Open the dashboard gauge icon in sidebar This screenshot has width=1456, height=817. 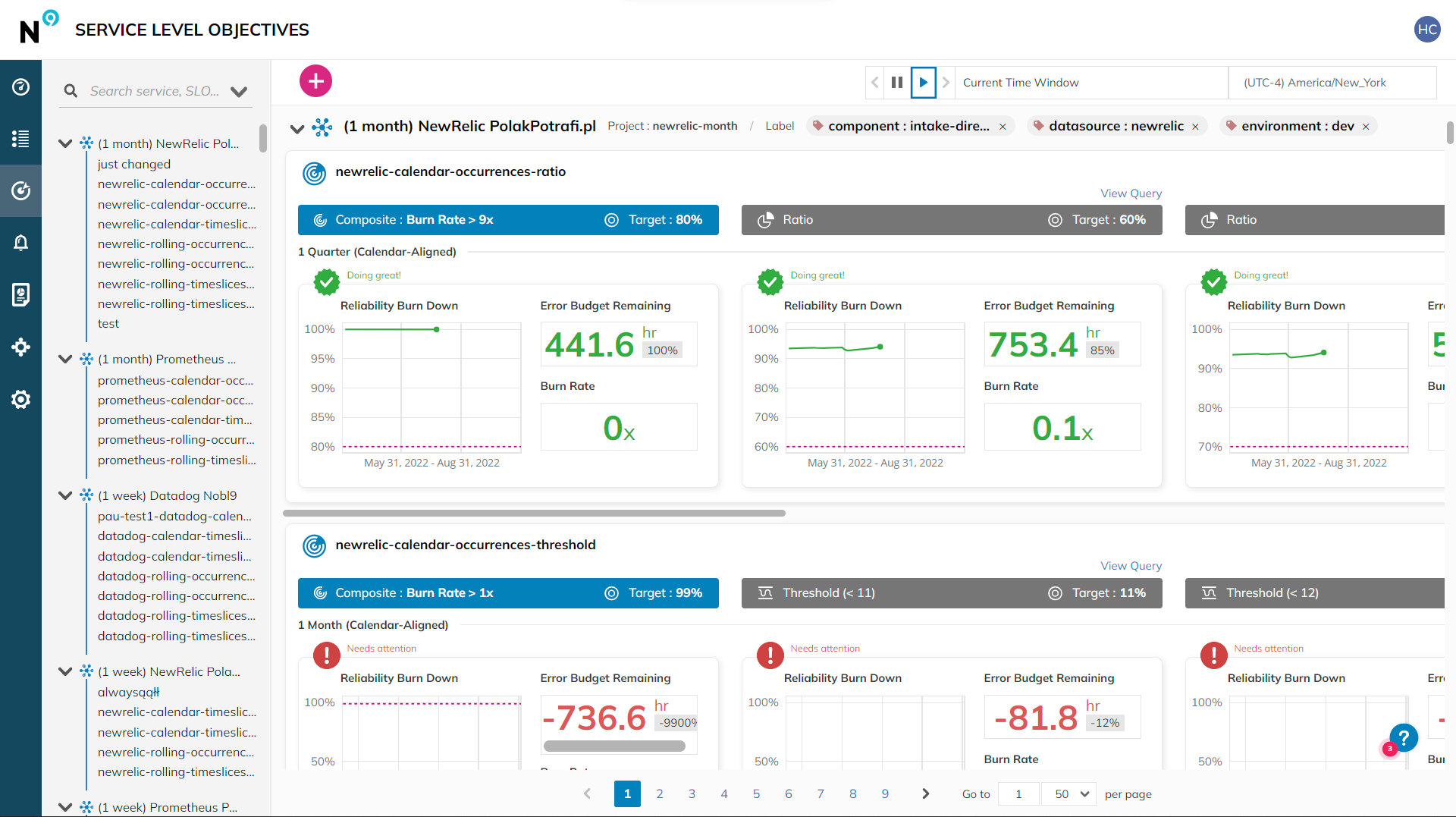tap(20, 86)
